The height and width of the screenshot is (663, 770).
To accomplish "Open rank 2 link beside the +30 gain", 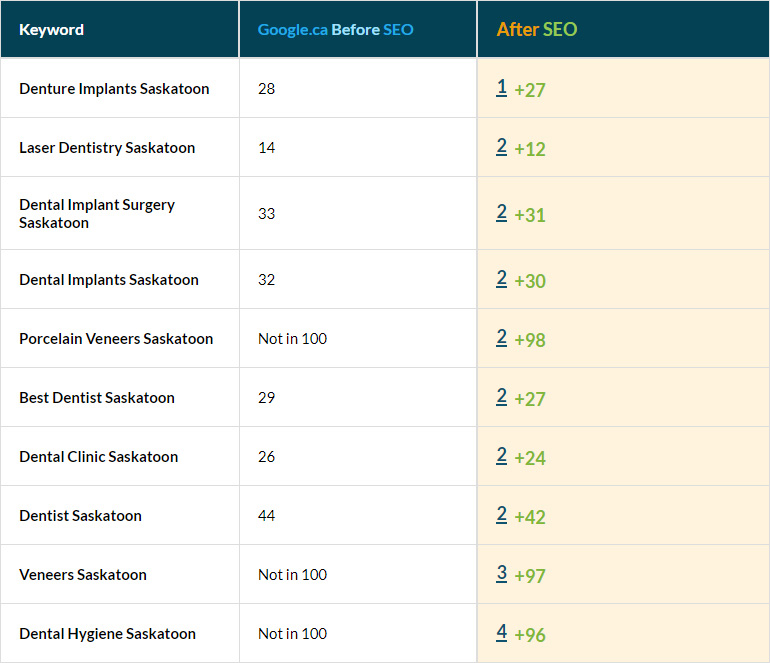I will pyautogui.click(x=501, y=279).
